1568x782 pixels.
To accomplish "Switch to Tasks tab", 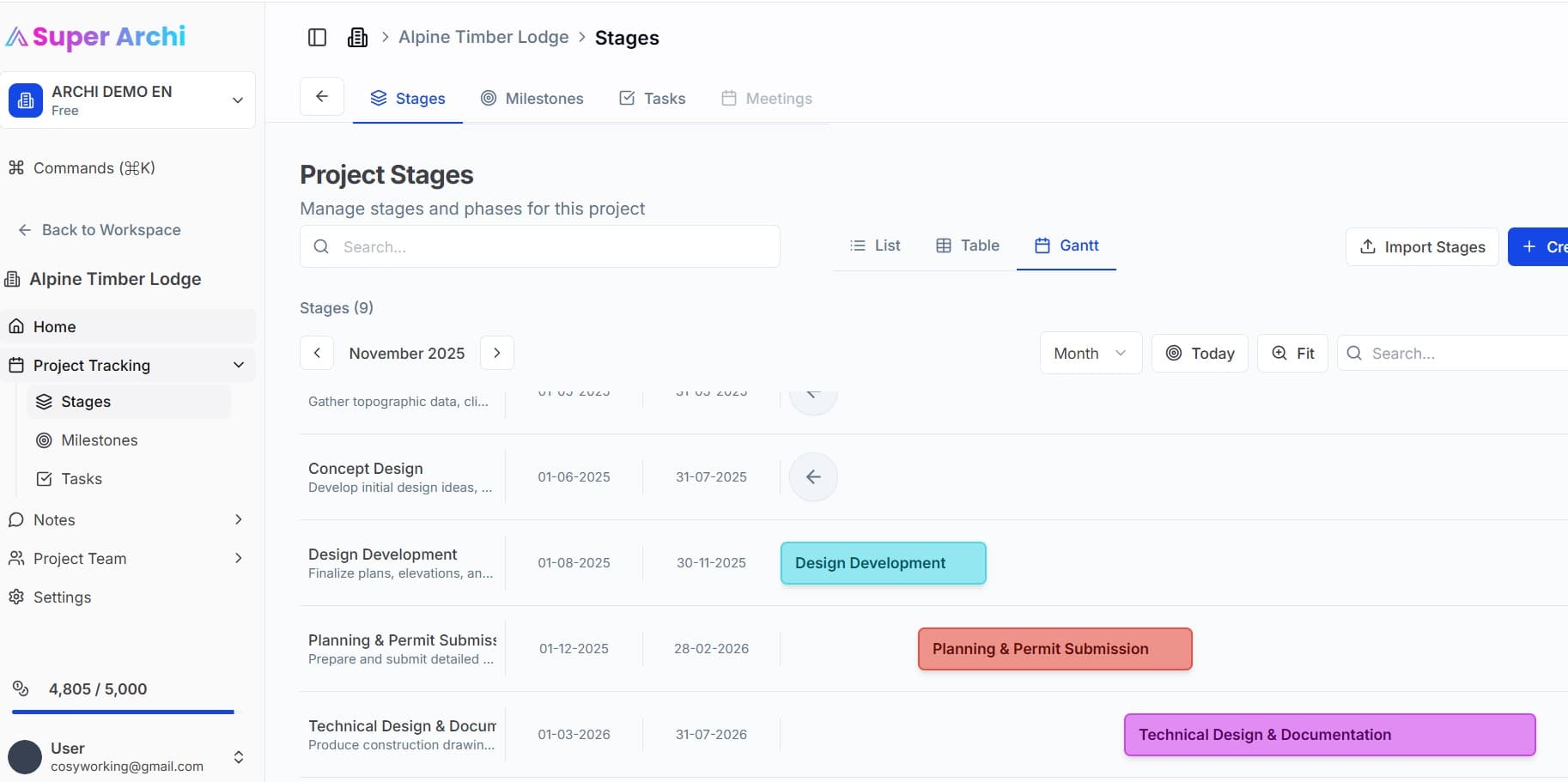I will [652, 98].
